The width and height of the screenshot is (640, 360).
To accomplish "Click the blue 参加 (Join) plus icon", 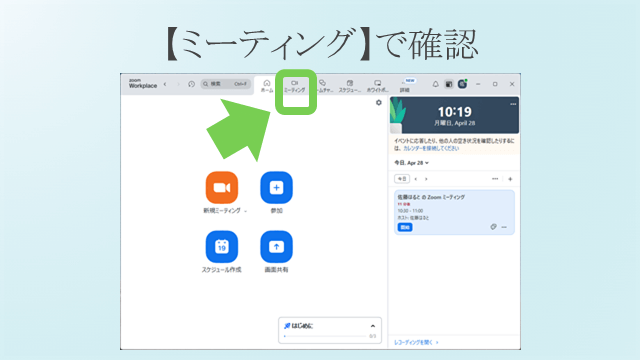I will [x=276, y=187].
